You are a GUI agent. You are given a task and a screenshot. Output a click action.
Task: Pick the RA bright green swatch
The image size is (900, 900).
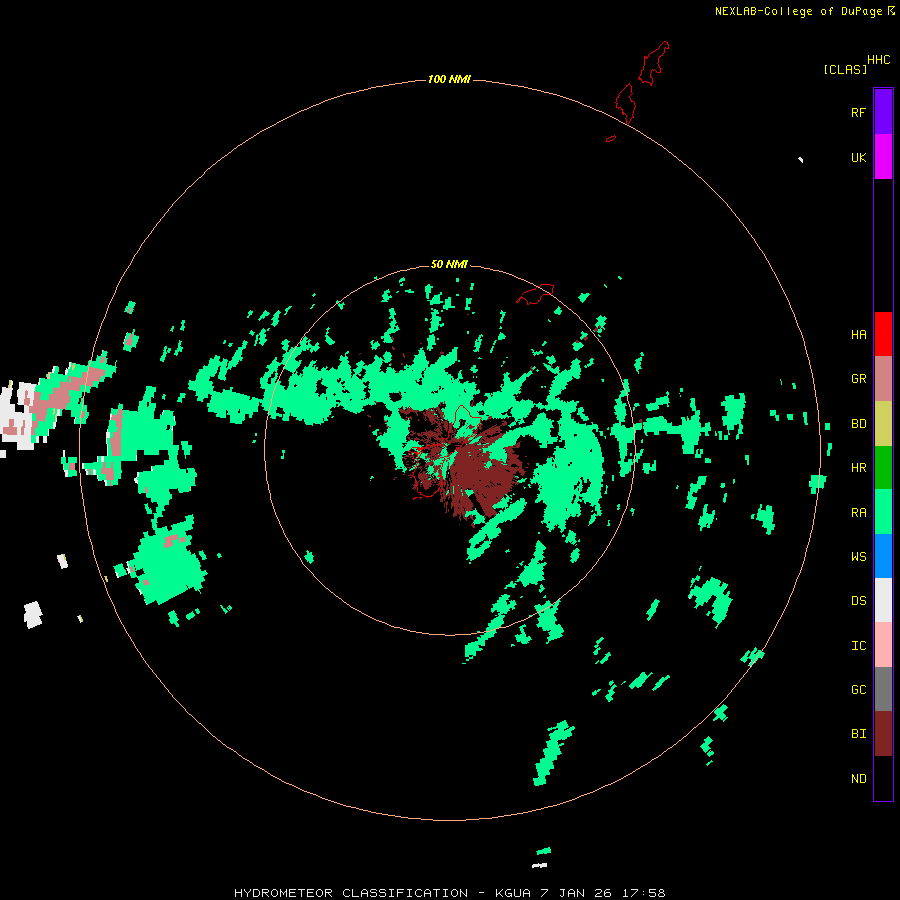[883, 512]
